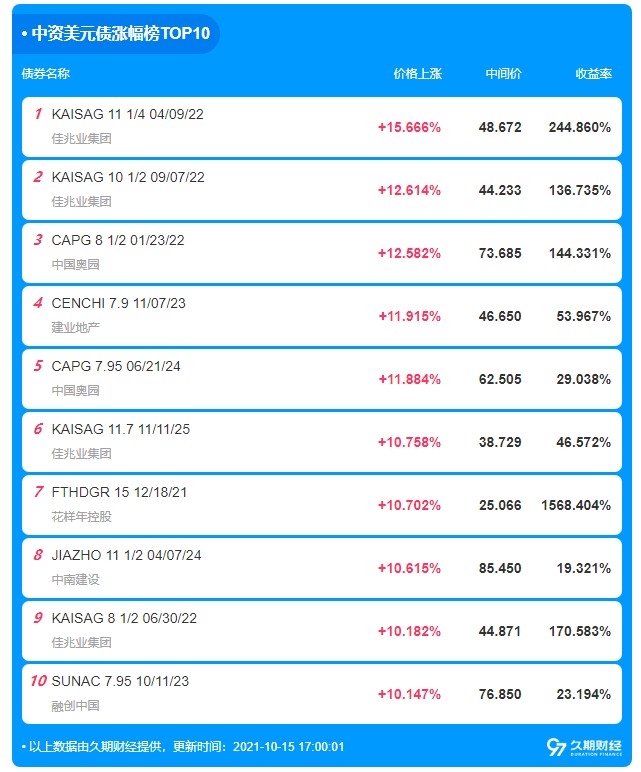Click the 中资美元债涨幅榜TOP10 title badge

(116, 33)
